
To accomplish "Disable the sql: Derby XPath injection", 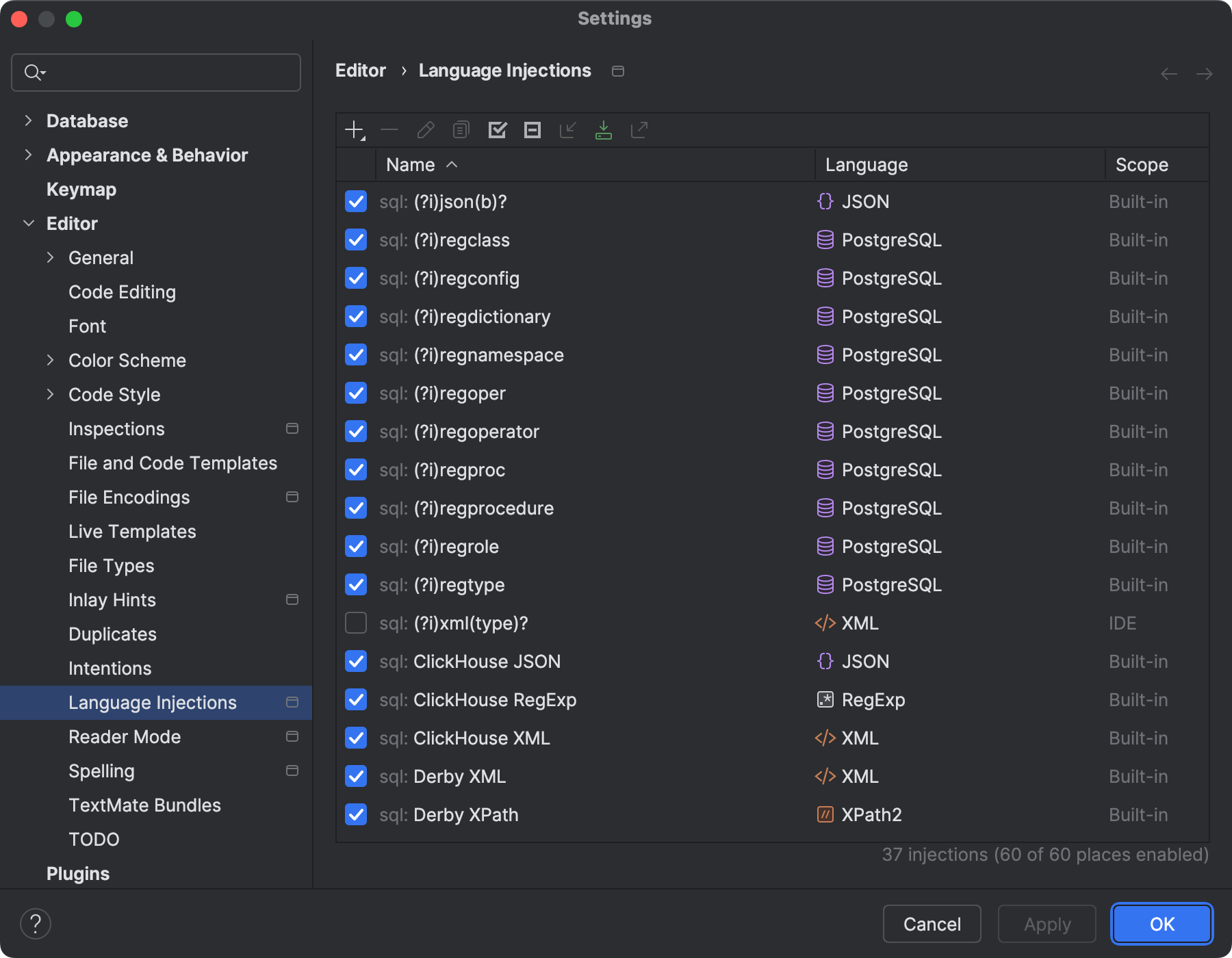I will (355, 814).
